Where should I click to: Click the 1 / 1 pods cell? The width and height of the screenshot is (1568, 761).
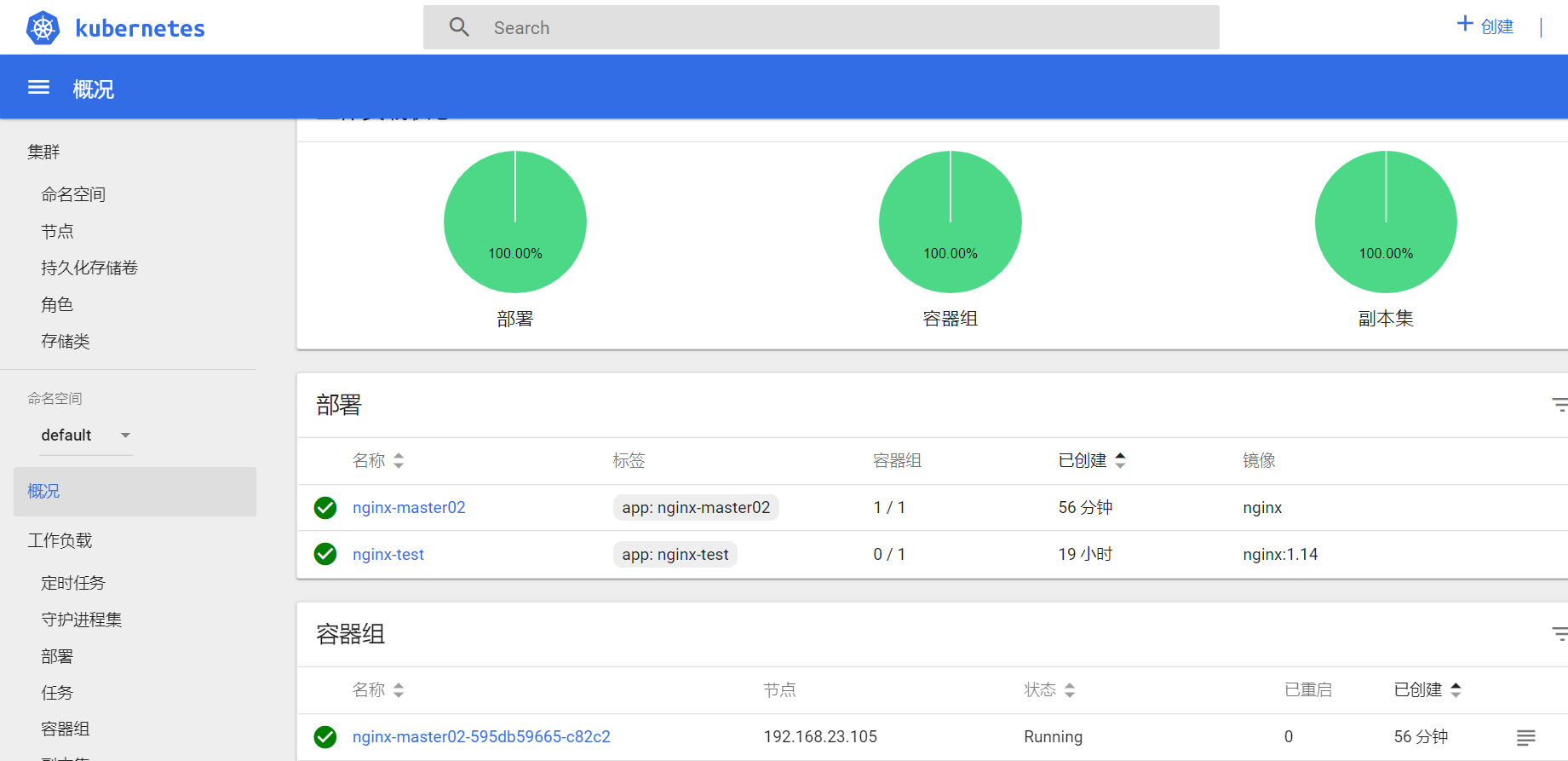point(889,508)
